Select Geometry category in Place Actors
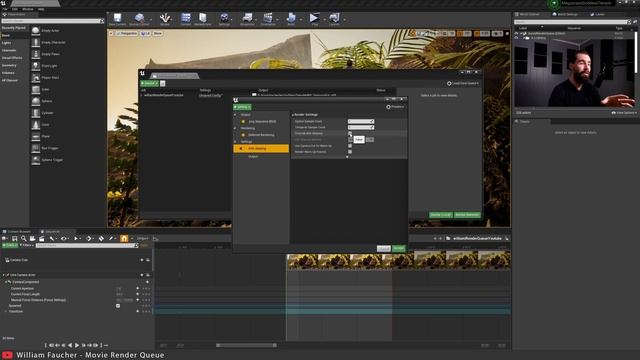 (9, 65)
